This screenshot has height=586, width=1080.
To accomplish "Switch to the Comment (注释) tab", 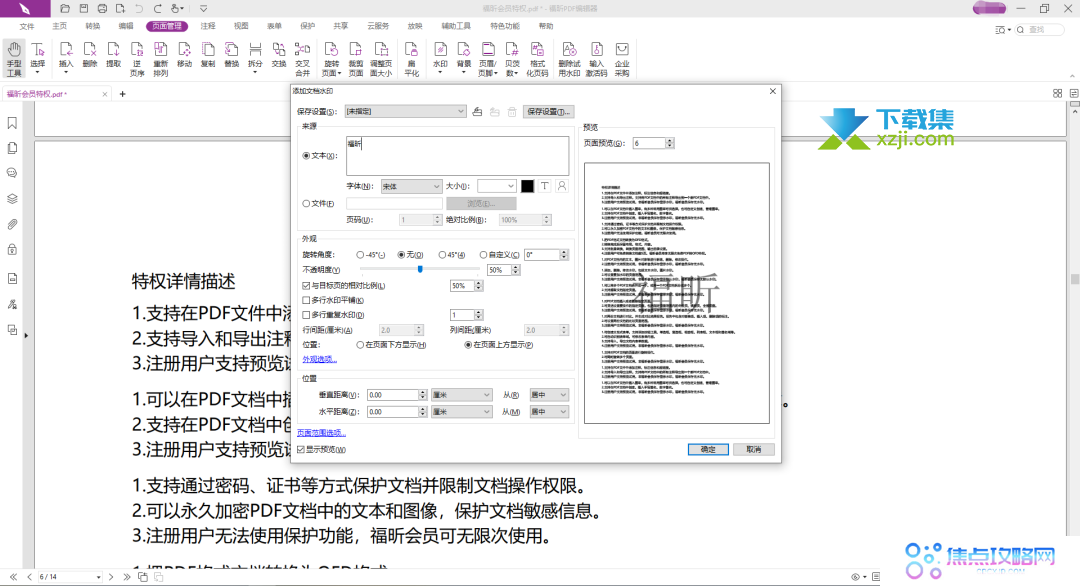I will pyautogui.click(x=208, y=26).
